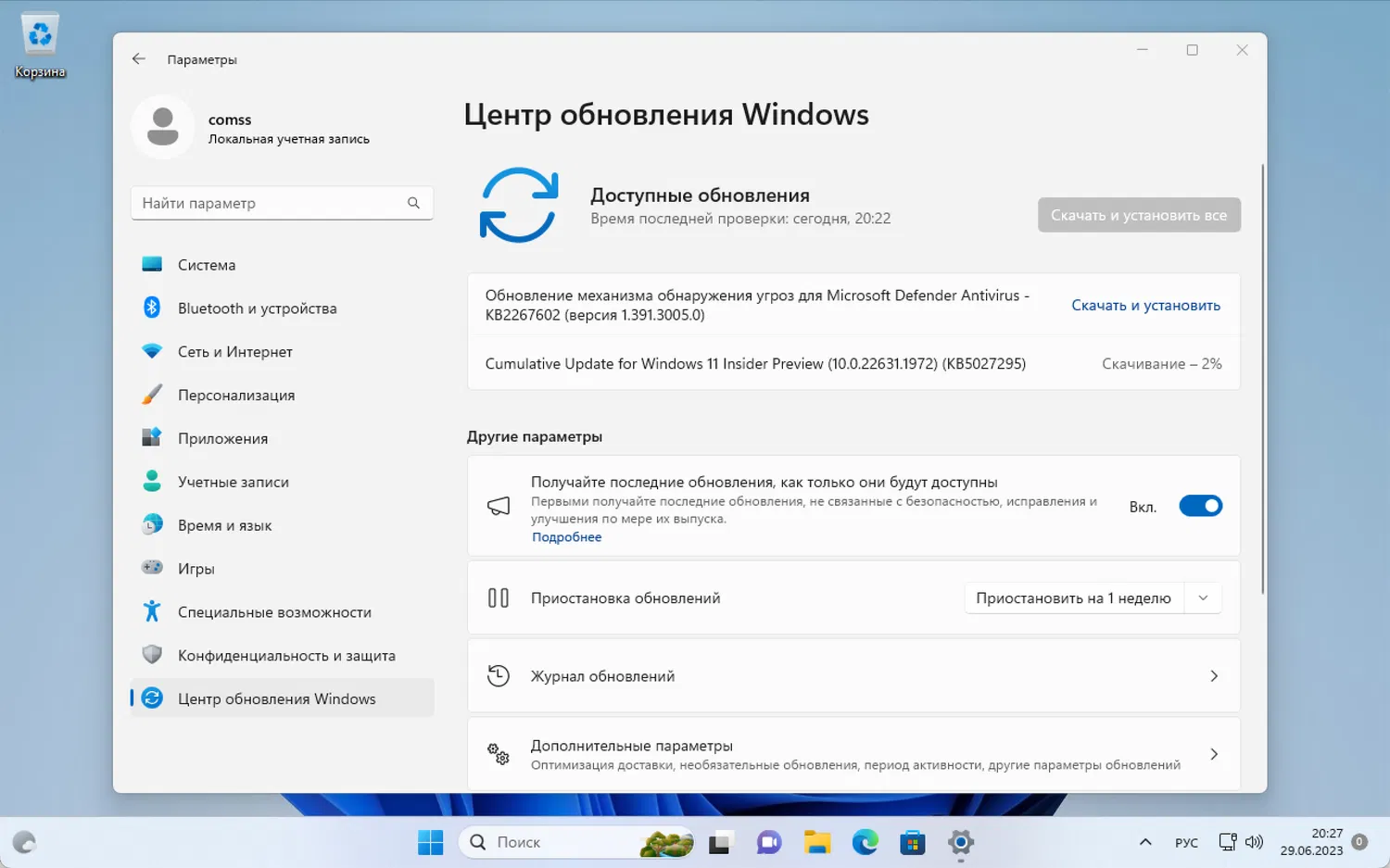Open the weather widget in taskbar corner
Screen dimensions: 1390x868
coord(24,842)
